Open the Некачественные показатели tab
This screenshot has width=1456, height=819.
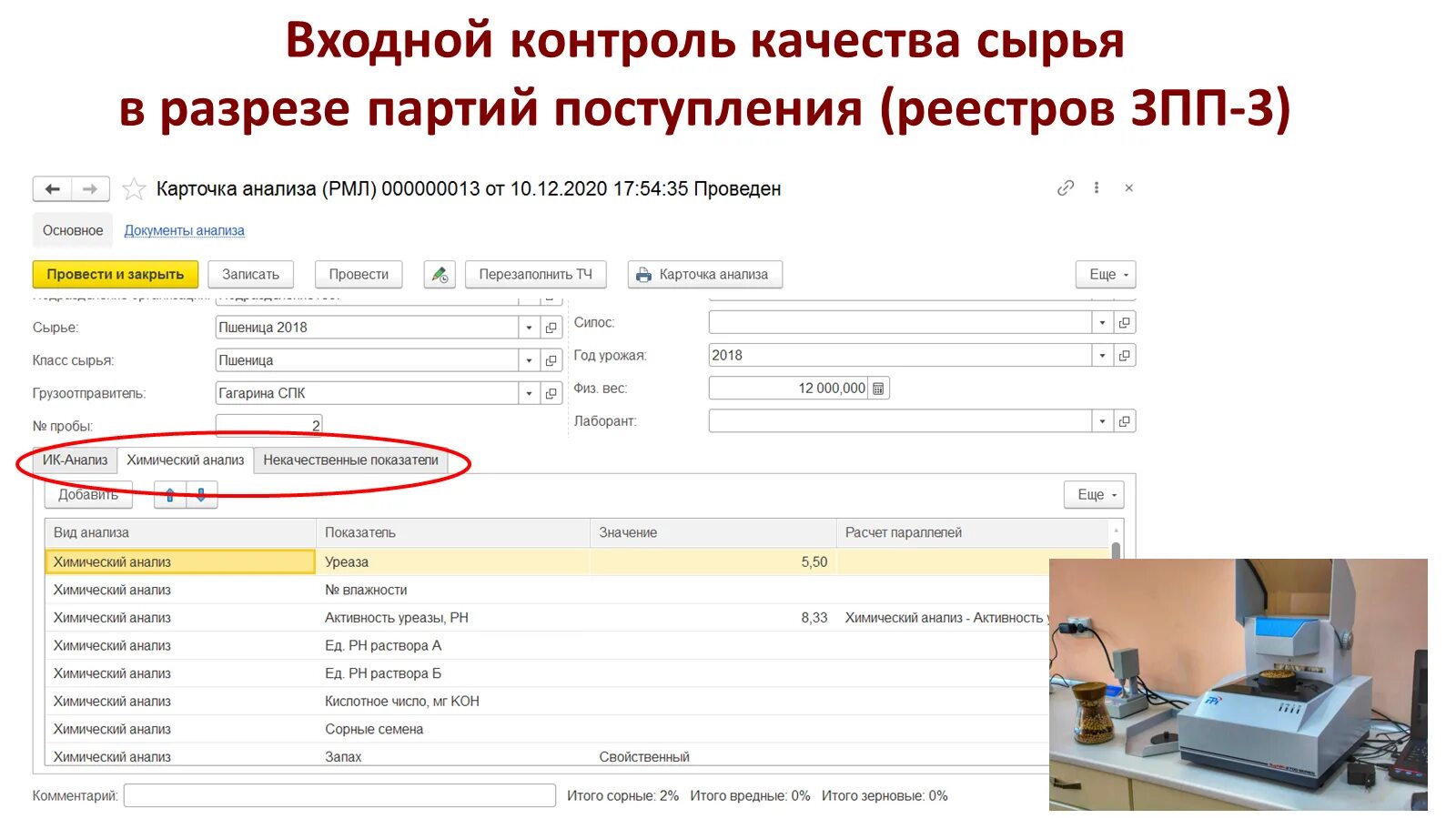[x=350, y=460]
